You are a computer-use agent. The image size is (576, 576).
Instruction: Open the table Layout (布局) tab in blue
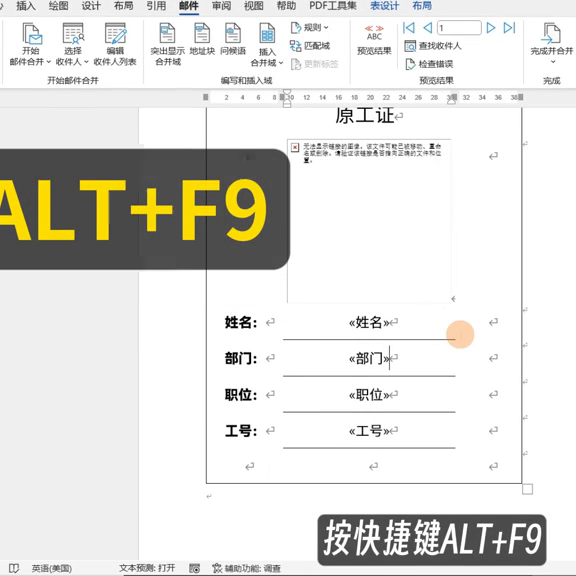click(422, 6)
